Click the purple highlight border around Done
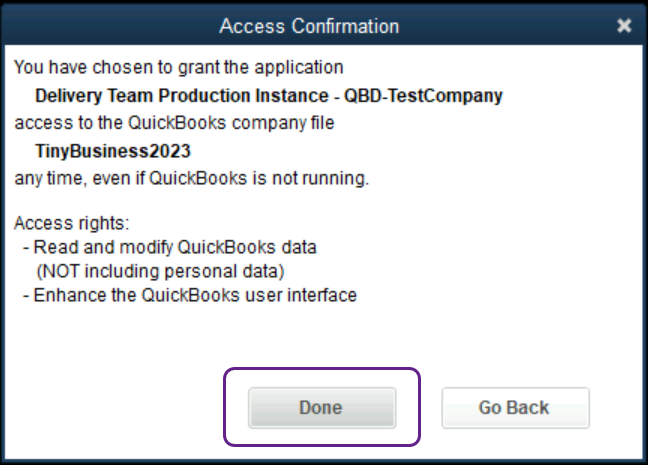 click(225, 408)
